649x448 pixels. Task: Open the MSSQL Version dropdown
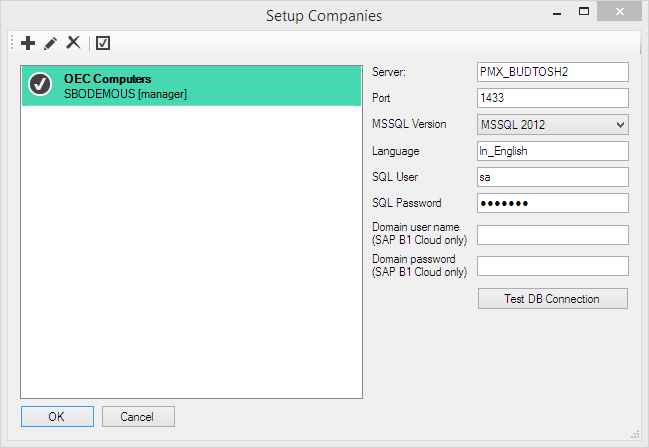point(552,124)
